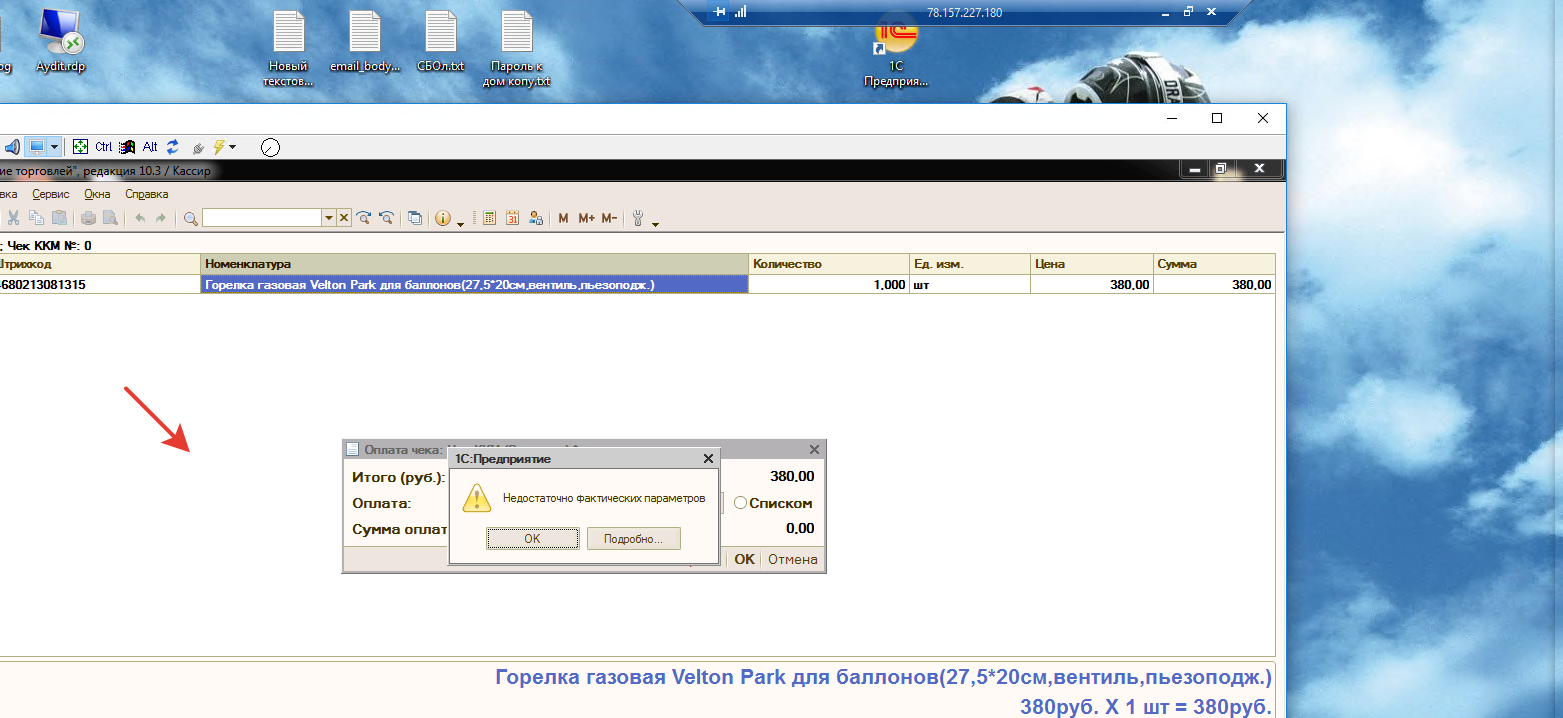
Task: Open the Справка menu
Action: [x=147, y=194]
